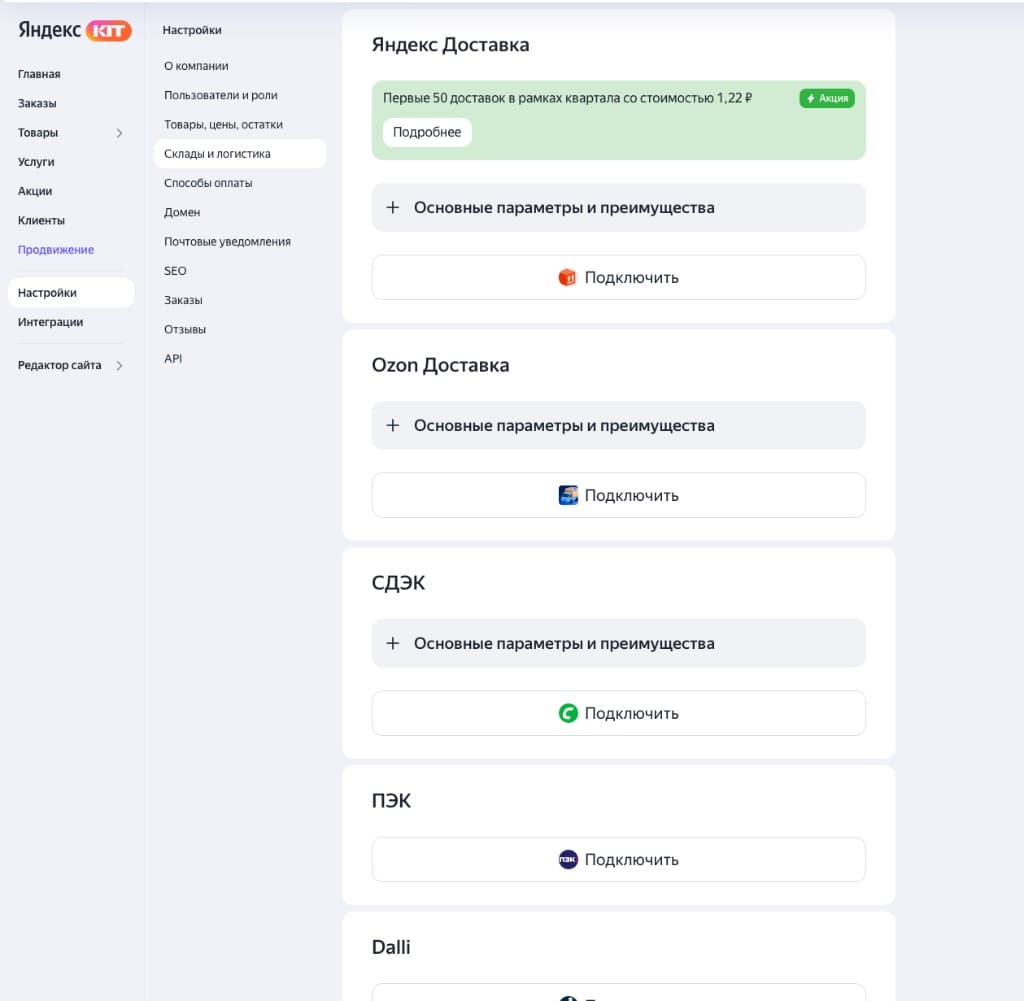
Task: Open Отзывы settings
Action: (185, 330)
